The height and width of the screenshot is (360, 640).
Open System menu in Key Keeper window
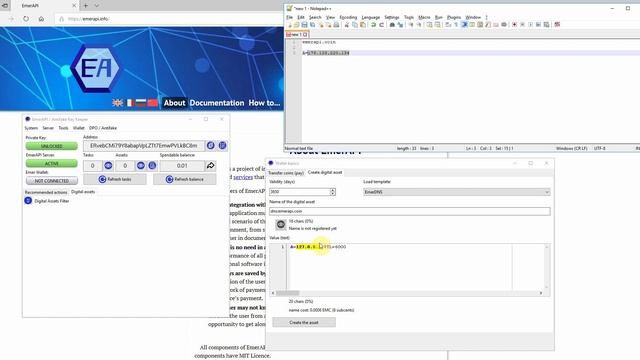(31, 128)
